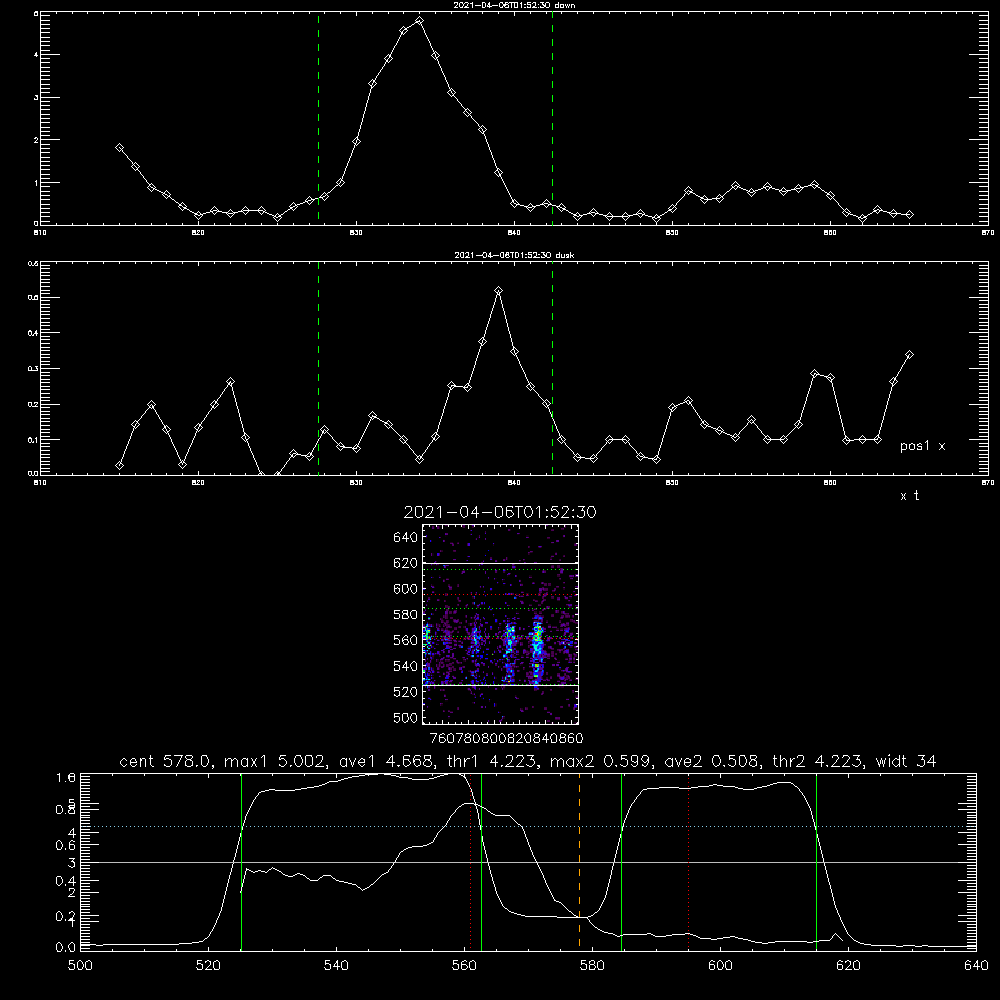The image size is (1000, 1000).
Task: Click the 620 label on the image y-axis
Action: click(x=406, y=563)
